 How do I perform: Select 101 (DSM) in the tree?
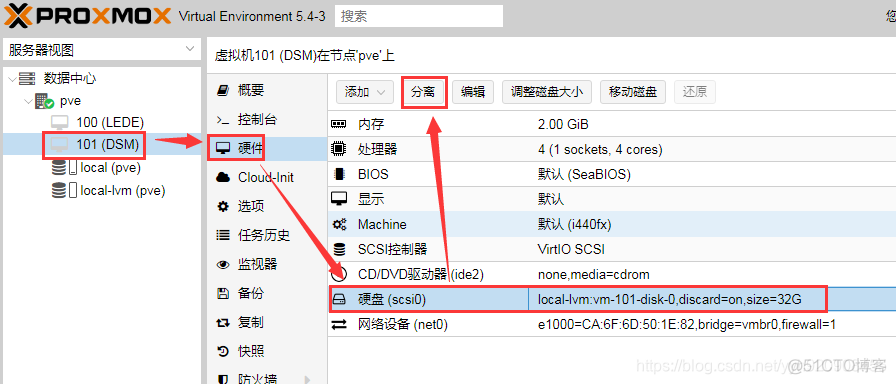(107, 145)
